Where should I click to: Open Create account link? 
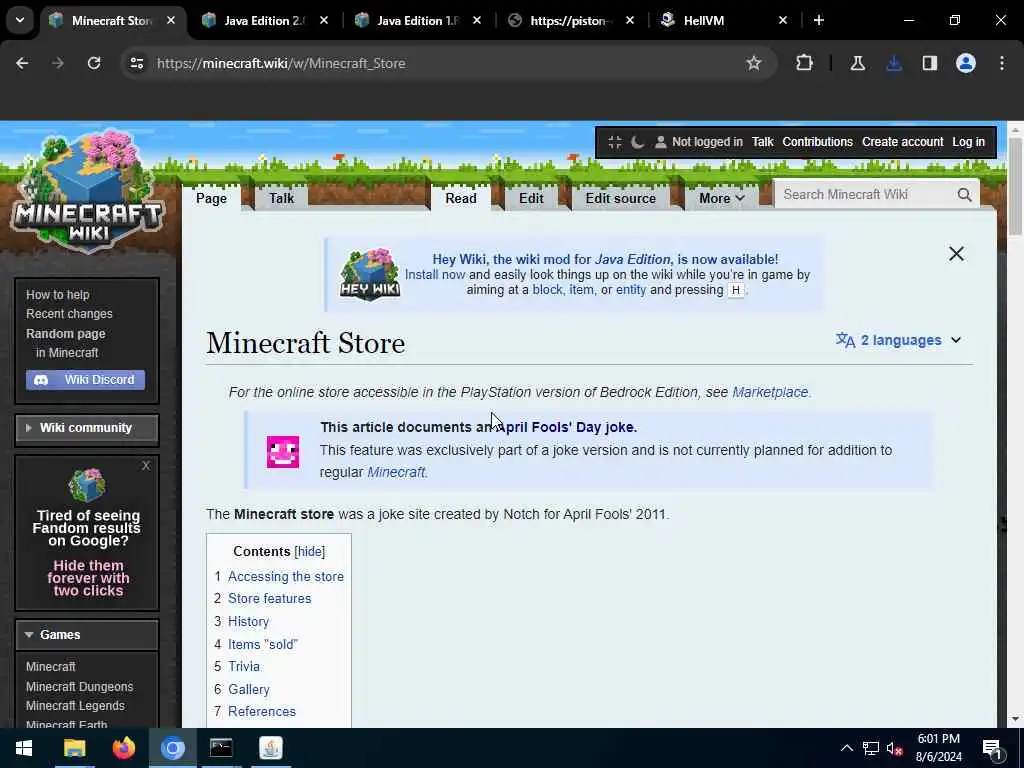click(x=903, y=142)
